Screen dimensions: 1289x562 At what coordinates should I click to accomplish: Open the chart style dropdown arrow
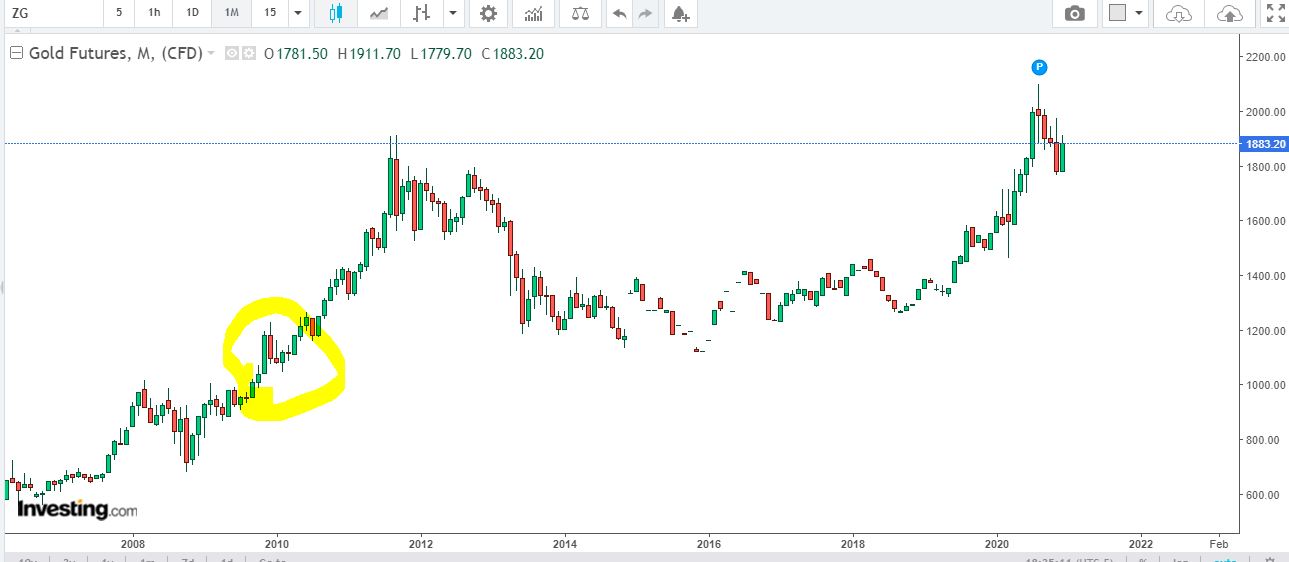(x=453, y=13)
